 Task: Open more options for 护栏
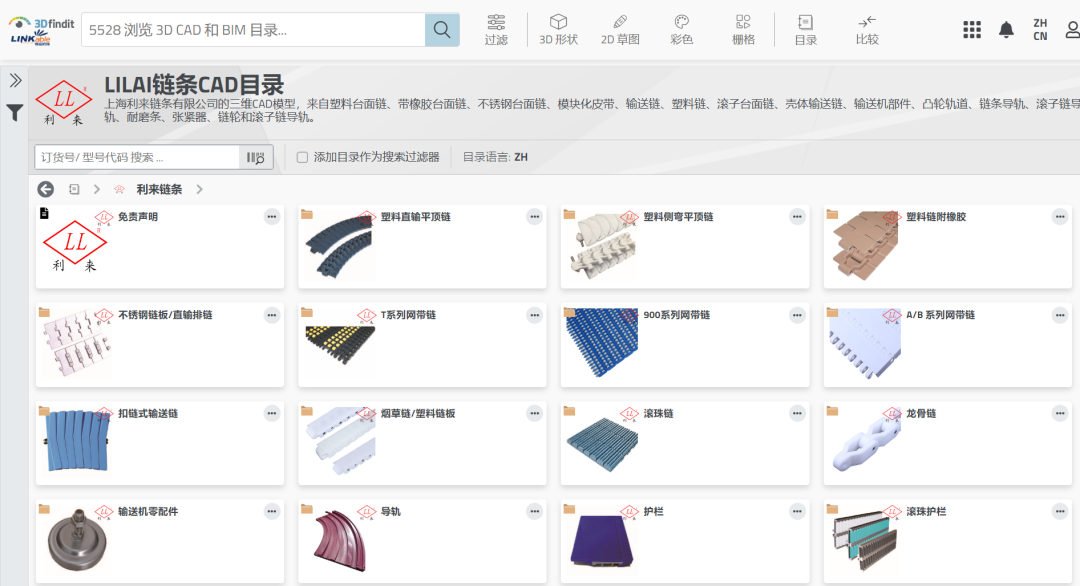[x=797, y=512]
